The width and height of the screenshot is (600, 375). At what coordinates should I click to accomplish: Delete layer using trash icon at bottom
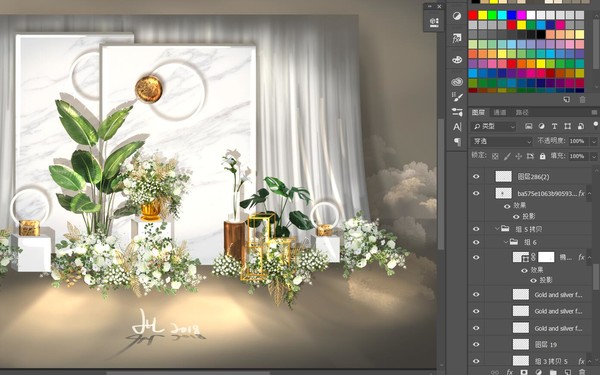(x=582, y=372)
